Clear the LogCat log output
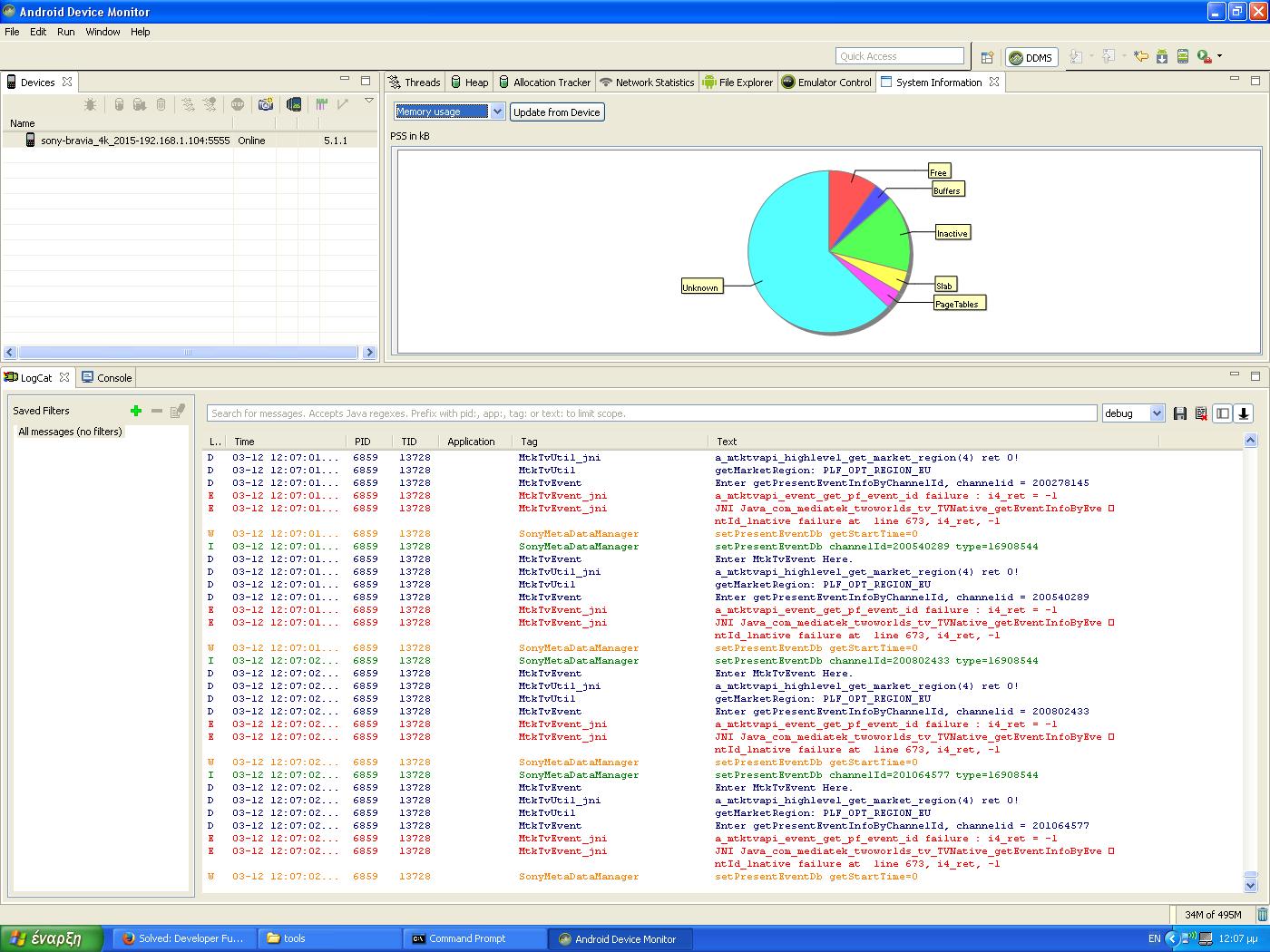The image size is (1270, 952). (1201, 413)
